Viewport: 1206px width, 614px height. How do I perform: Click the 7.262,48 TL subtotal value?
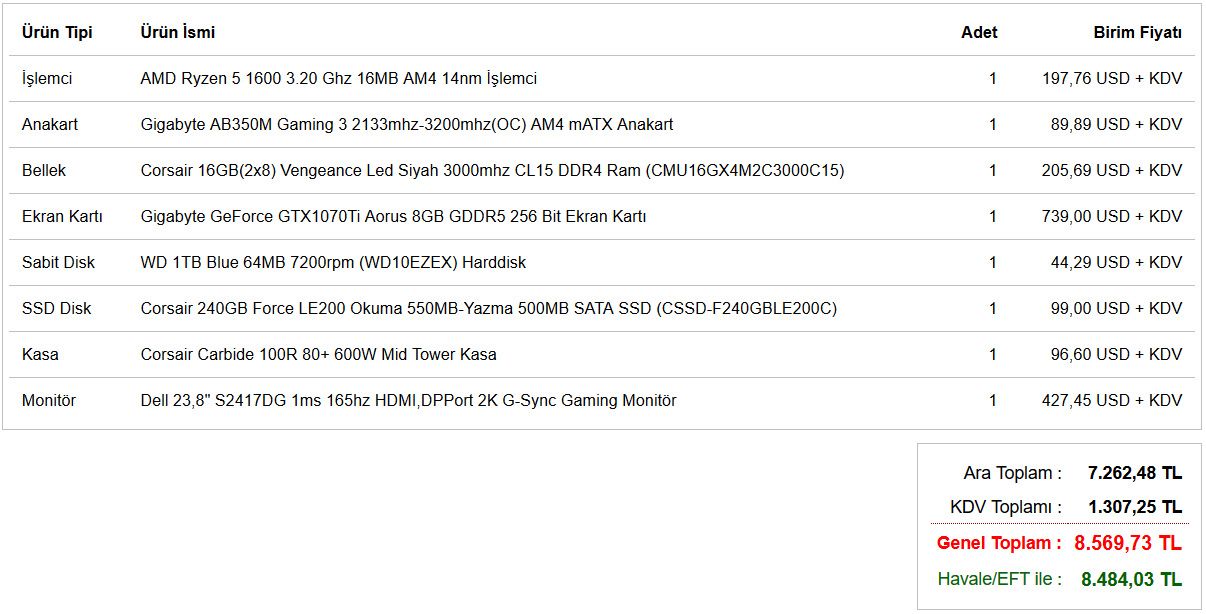click(x=1135, y=473)
